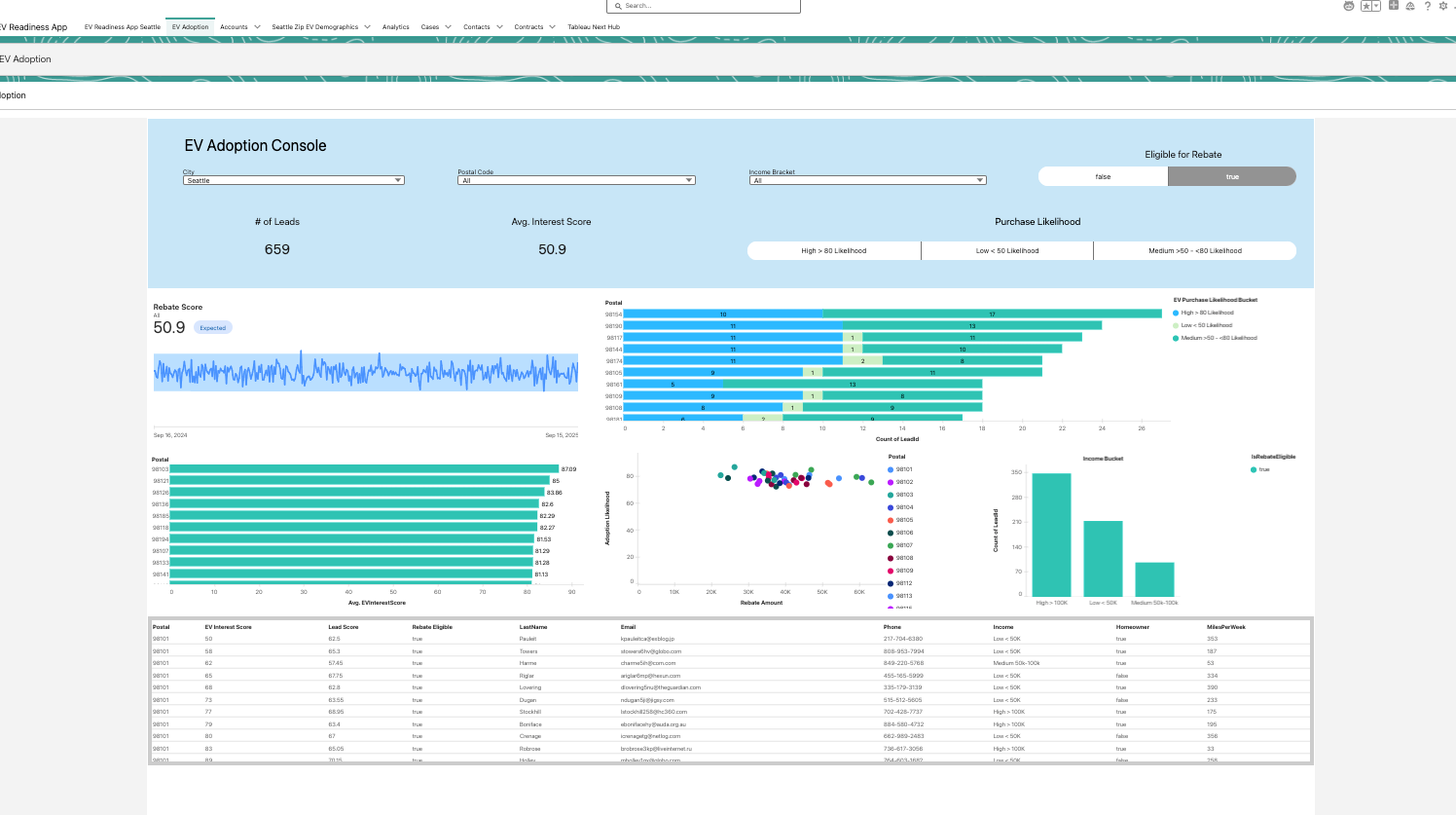The width and height of the screenshot is (1456, 815).
Task: Open the Favorites list dropdown arrow
Action: click(x=1376, y=6)
